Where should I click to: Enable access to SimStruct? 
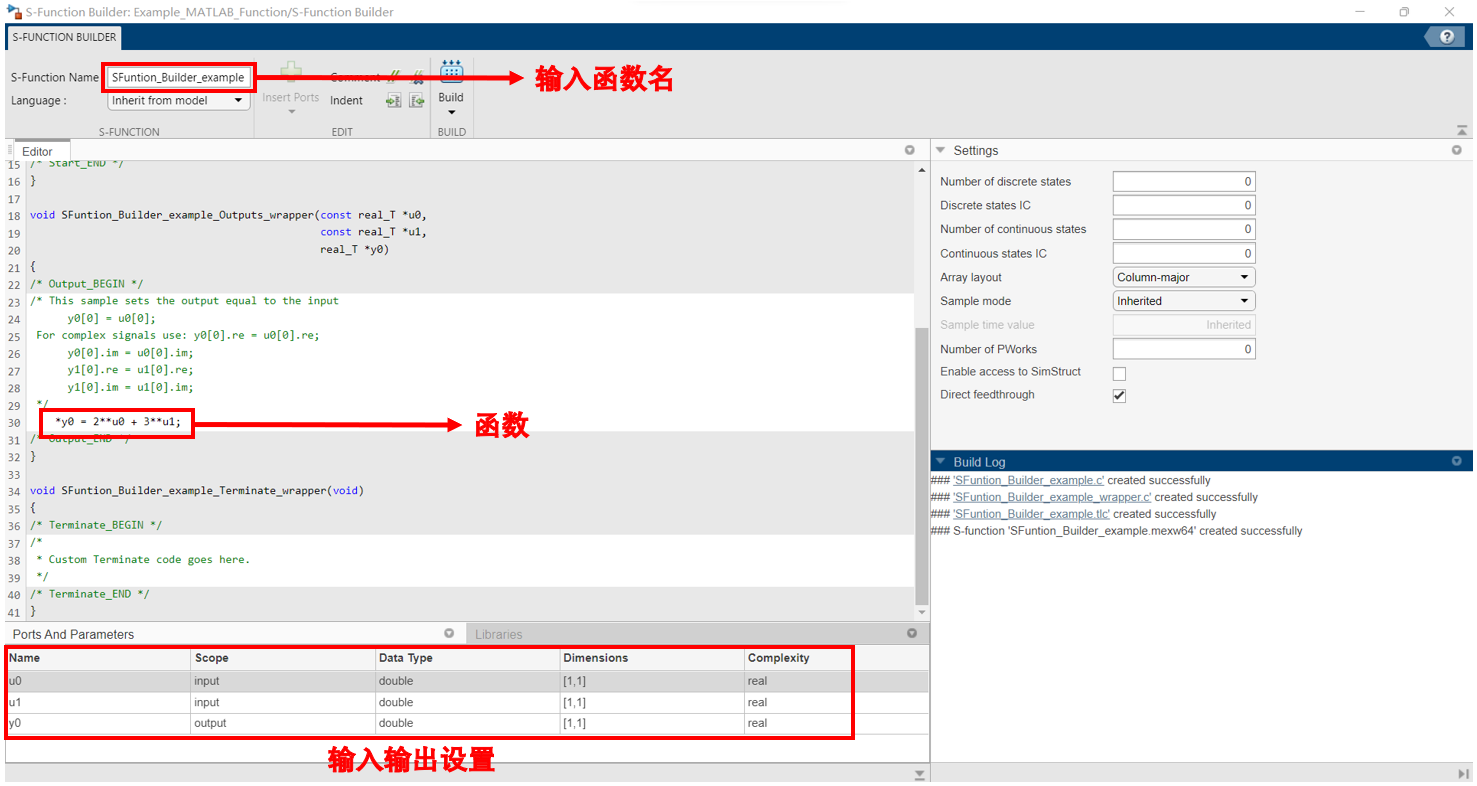(1119, 372)
